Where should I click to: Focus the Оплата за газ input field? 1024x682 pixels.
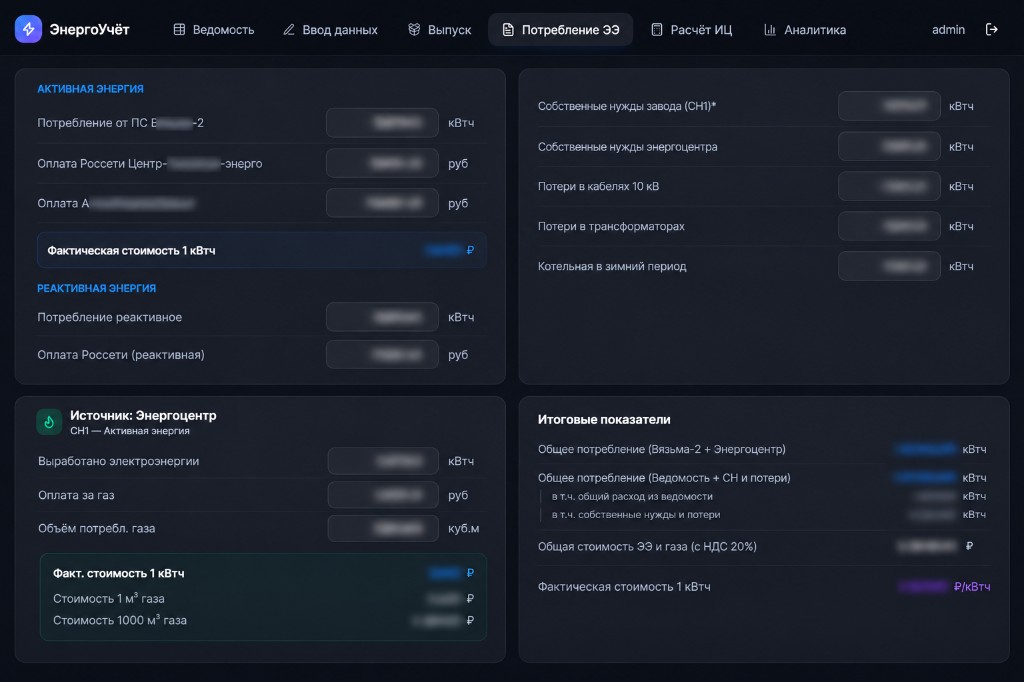point(383,495)
